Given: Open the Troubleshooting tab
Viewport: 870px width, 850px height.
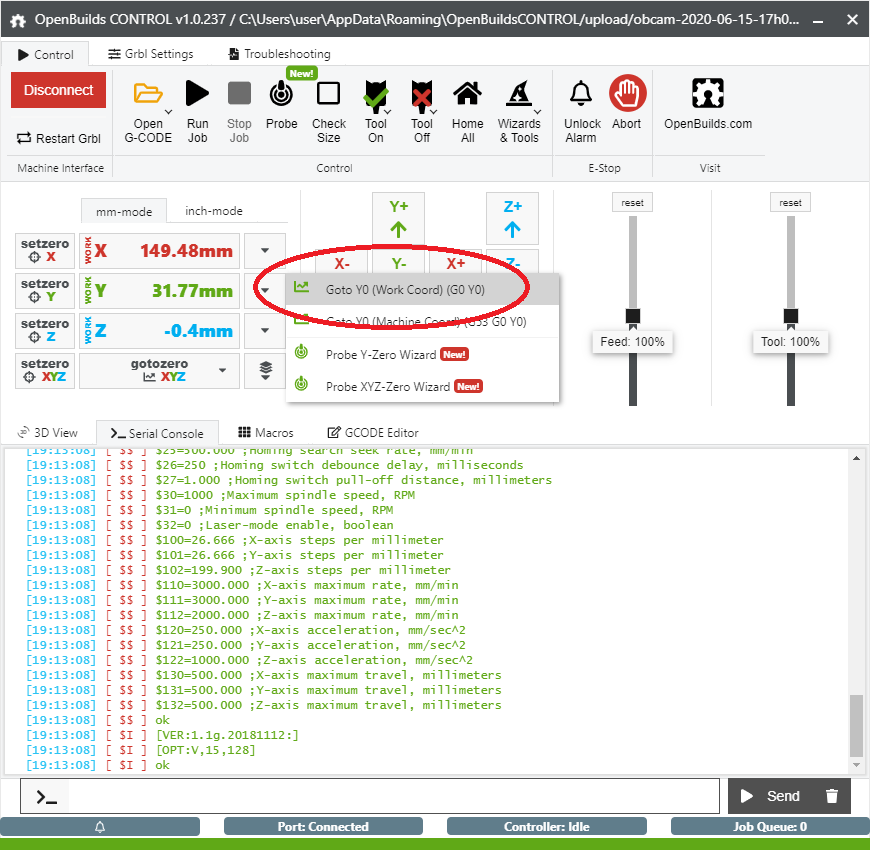Looking at the screenshot, I should (x=279, y=54).
